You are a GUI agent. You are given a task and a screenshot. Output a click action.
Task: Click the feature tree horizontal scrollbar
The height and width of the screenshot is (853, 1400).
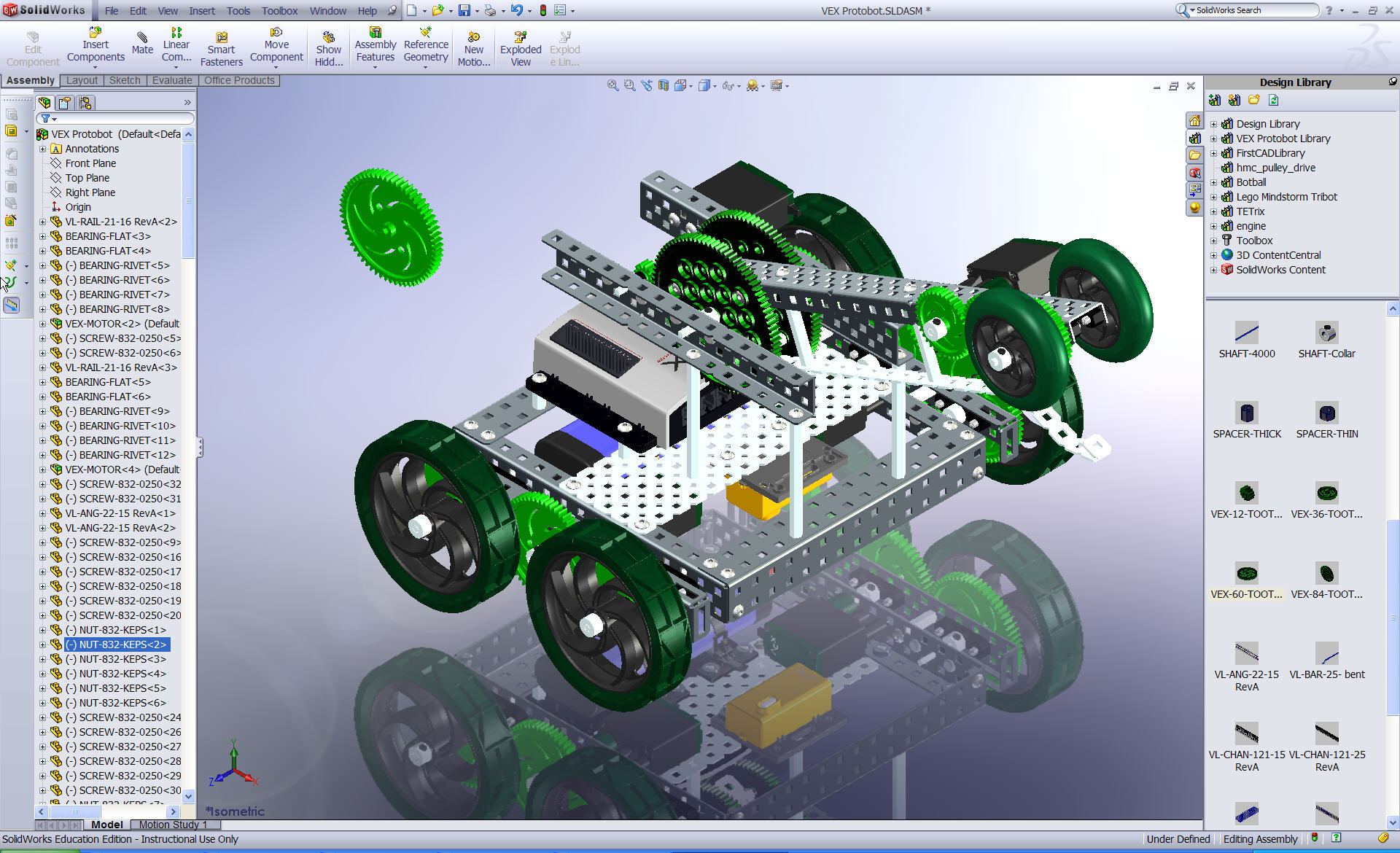click(107, 811)
